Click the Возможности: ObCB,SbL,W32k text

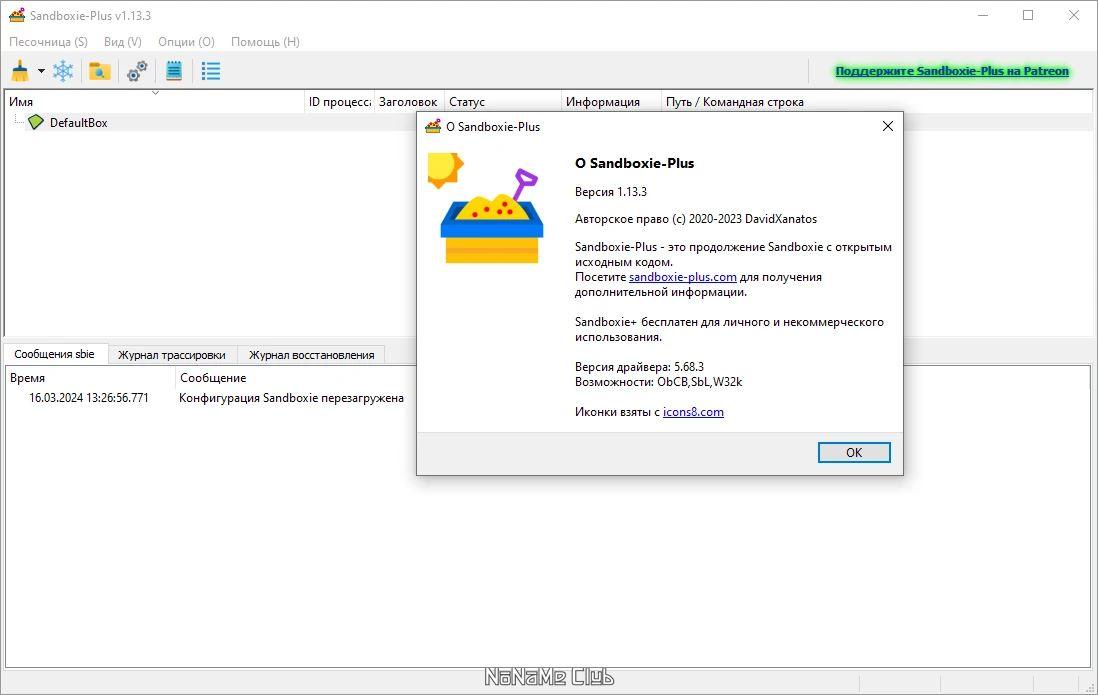(658, 382)
